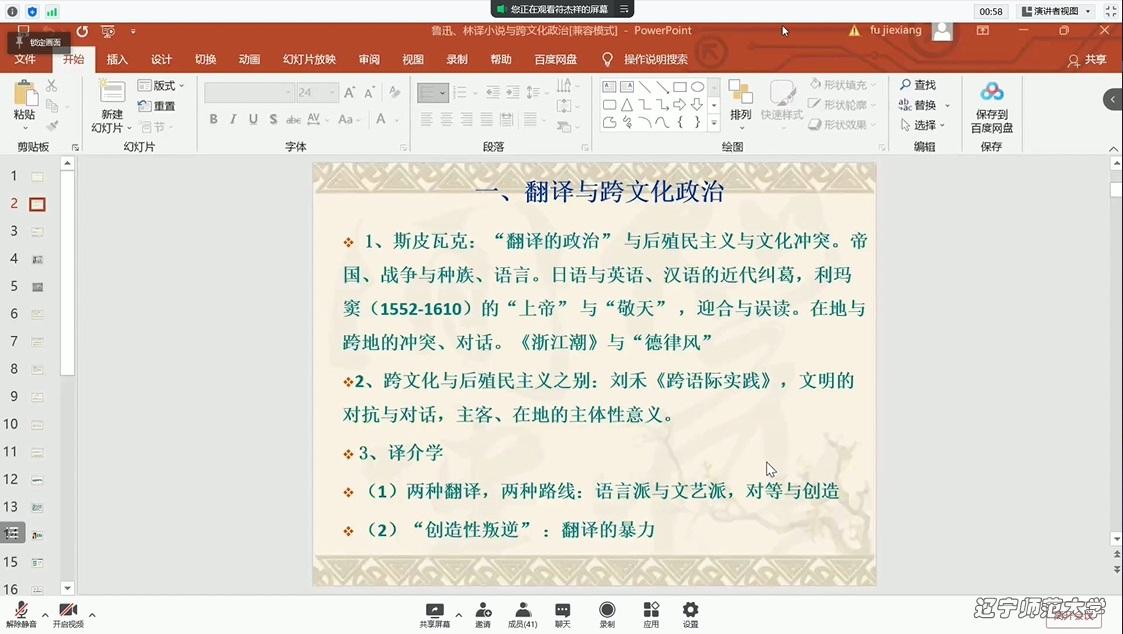The height and width of the screenshot is (634, 1123).
Task: Open the 幻灯片放映 ribbon tab
Action: click(x=309, y=59)
